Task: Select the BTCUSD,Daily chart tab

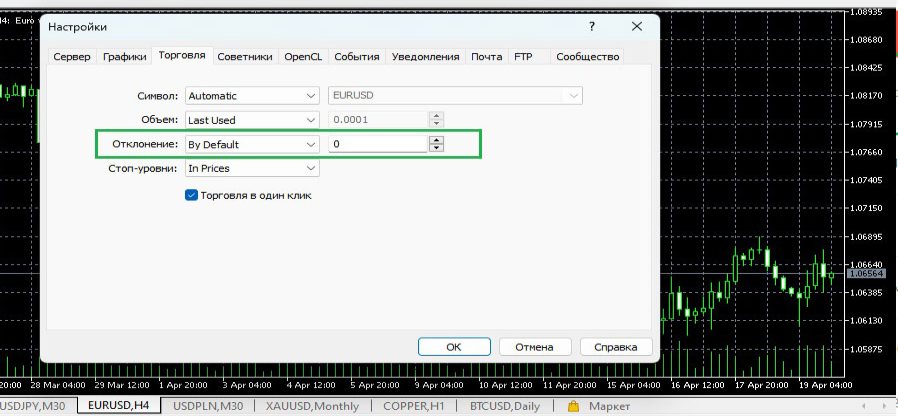Action: coord(505,406)
